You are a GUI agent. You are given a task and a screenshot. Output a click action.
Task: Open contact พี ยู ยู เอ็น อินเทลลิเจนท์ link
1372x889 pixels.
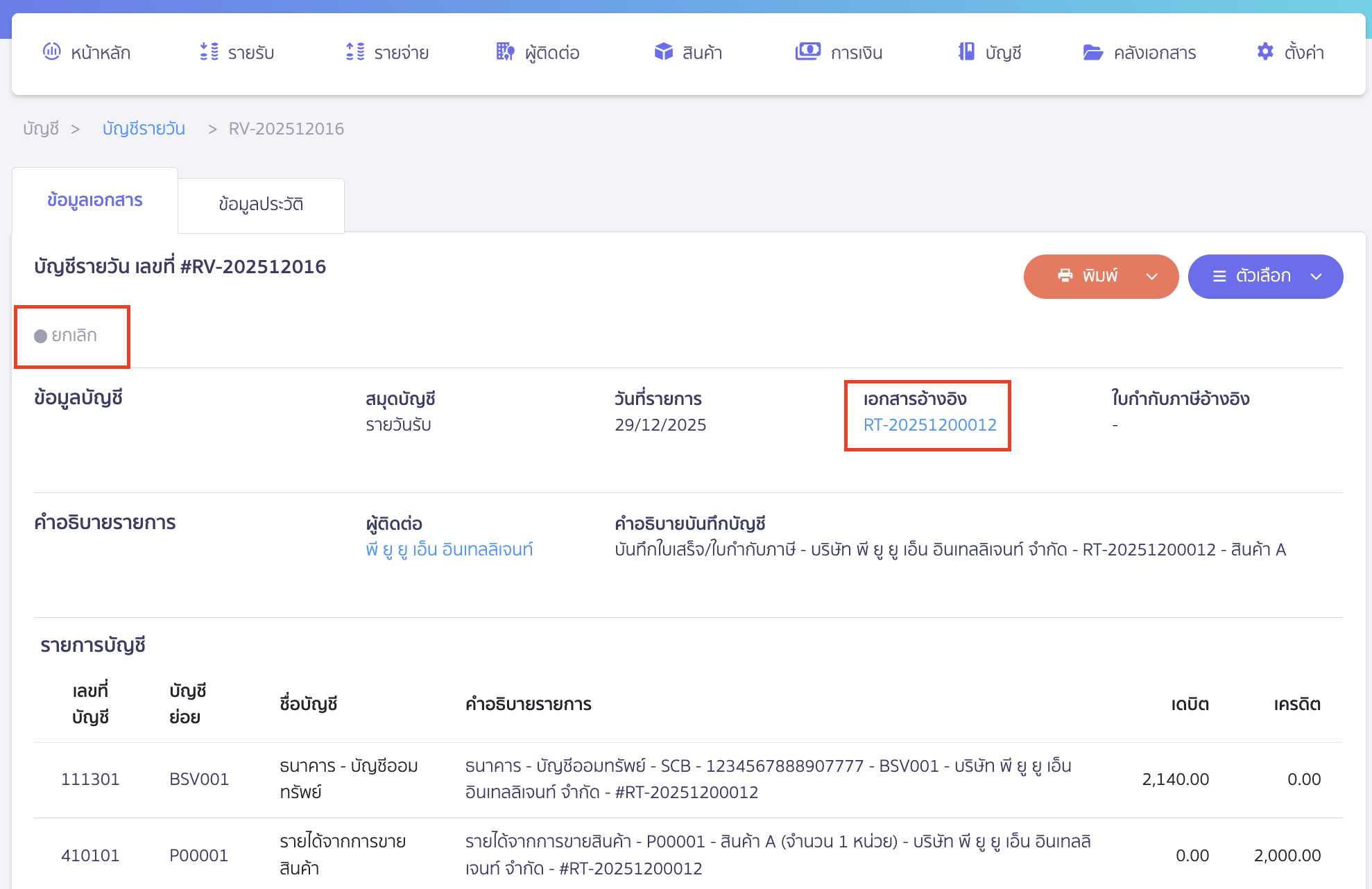(x=449, y=550)
